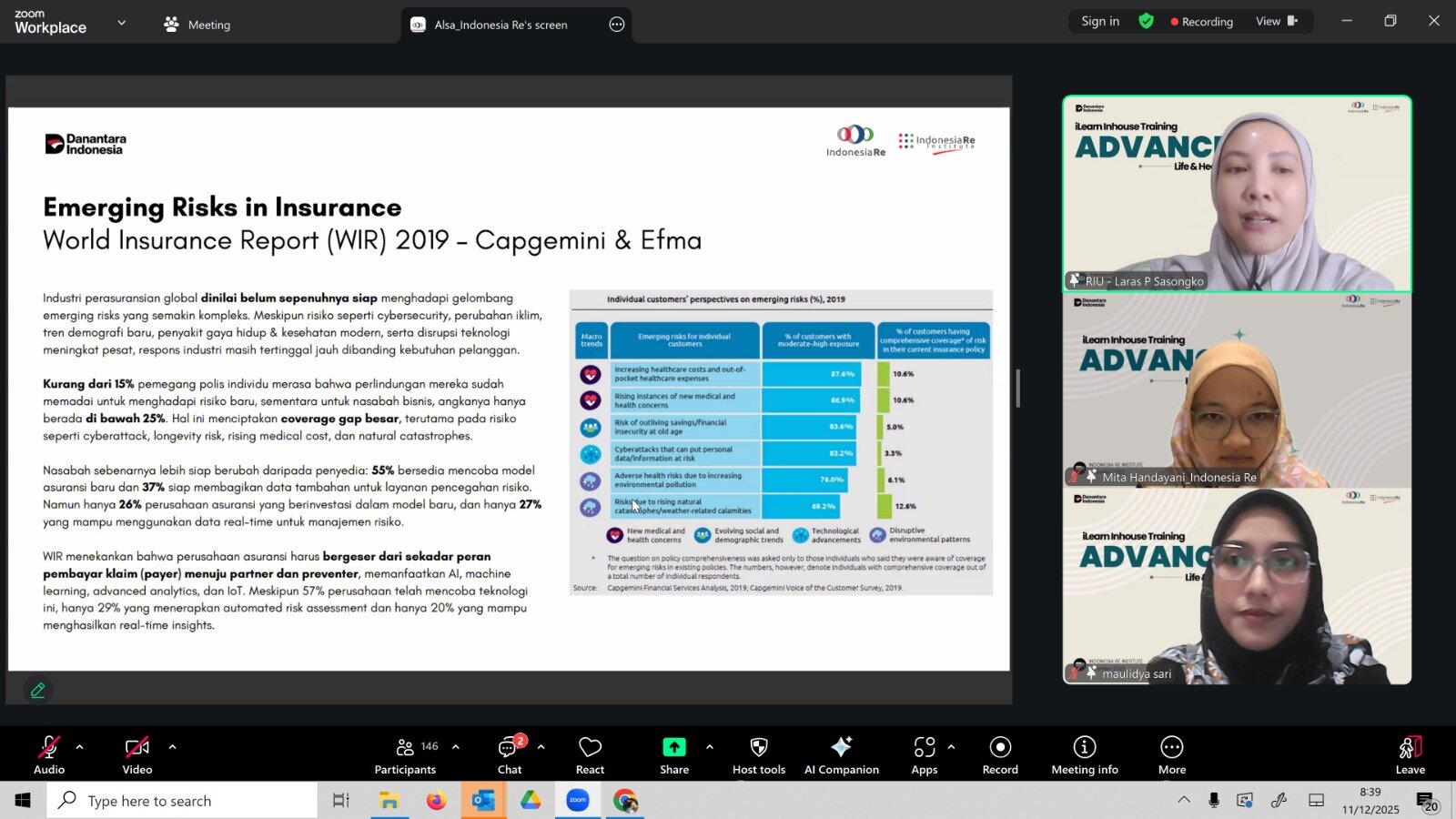The width and height of the screenshot is (1456, 819).
Task: Switch to the Meeting tab
Action: click(x=197, y=25)
